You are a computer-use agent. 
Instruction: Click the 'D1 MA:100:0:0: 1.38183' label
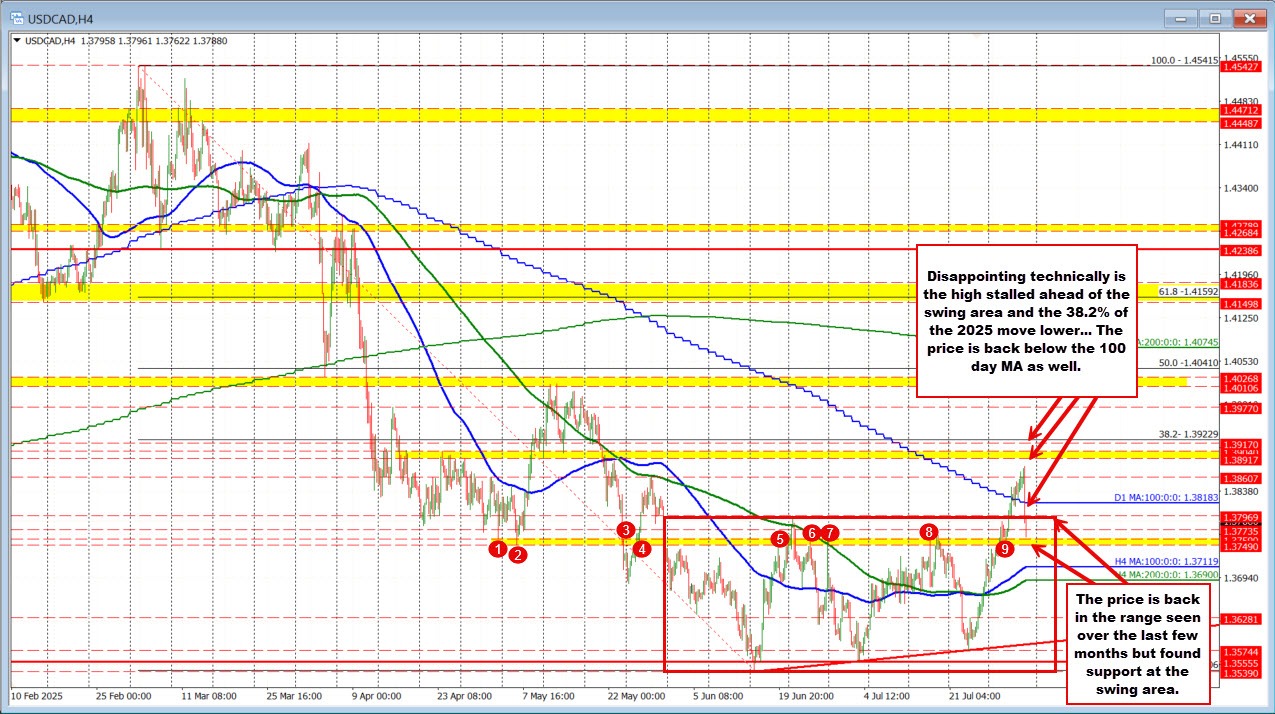point(1166,497)
